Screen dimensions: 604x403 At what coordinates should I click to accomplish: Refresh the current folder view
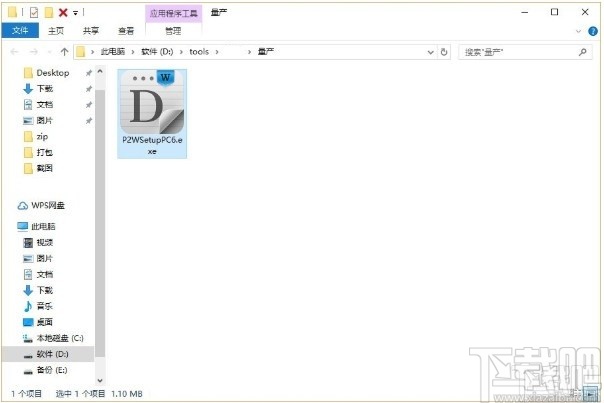(444, 52)
